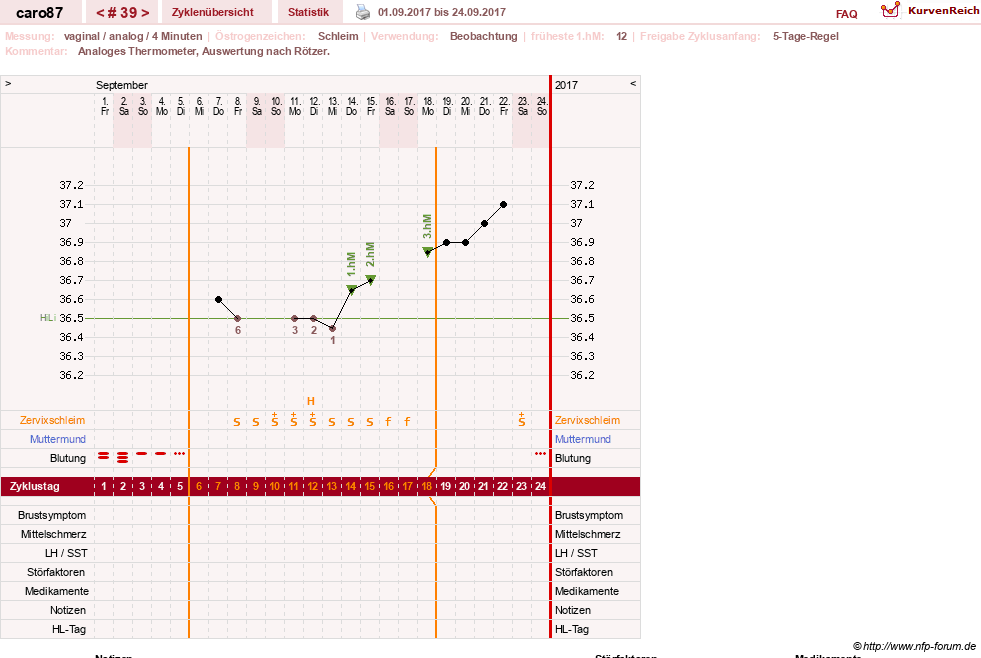Click the left Blutung row label
This screenshot has width=981, height=658.
pos(68,458)
